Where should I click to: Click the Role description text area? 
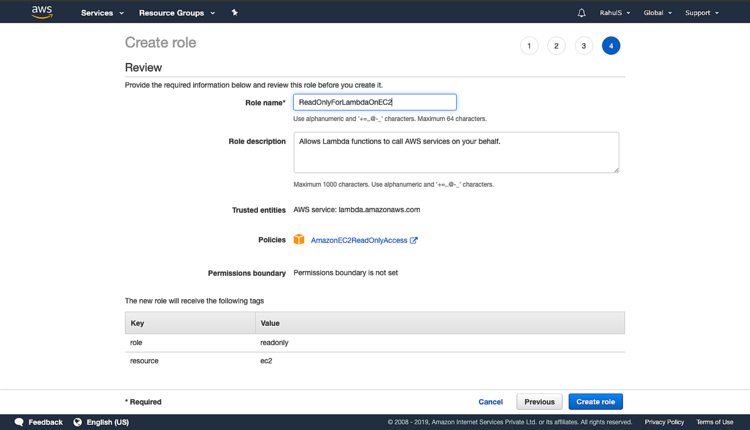point(455,152)
